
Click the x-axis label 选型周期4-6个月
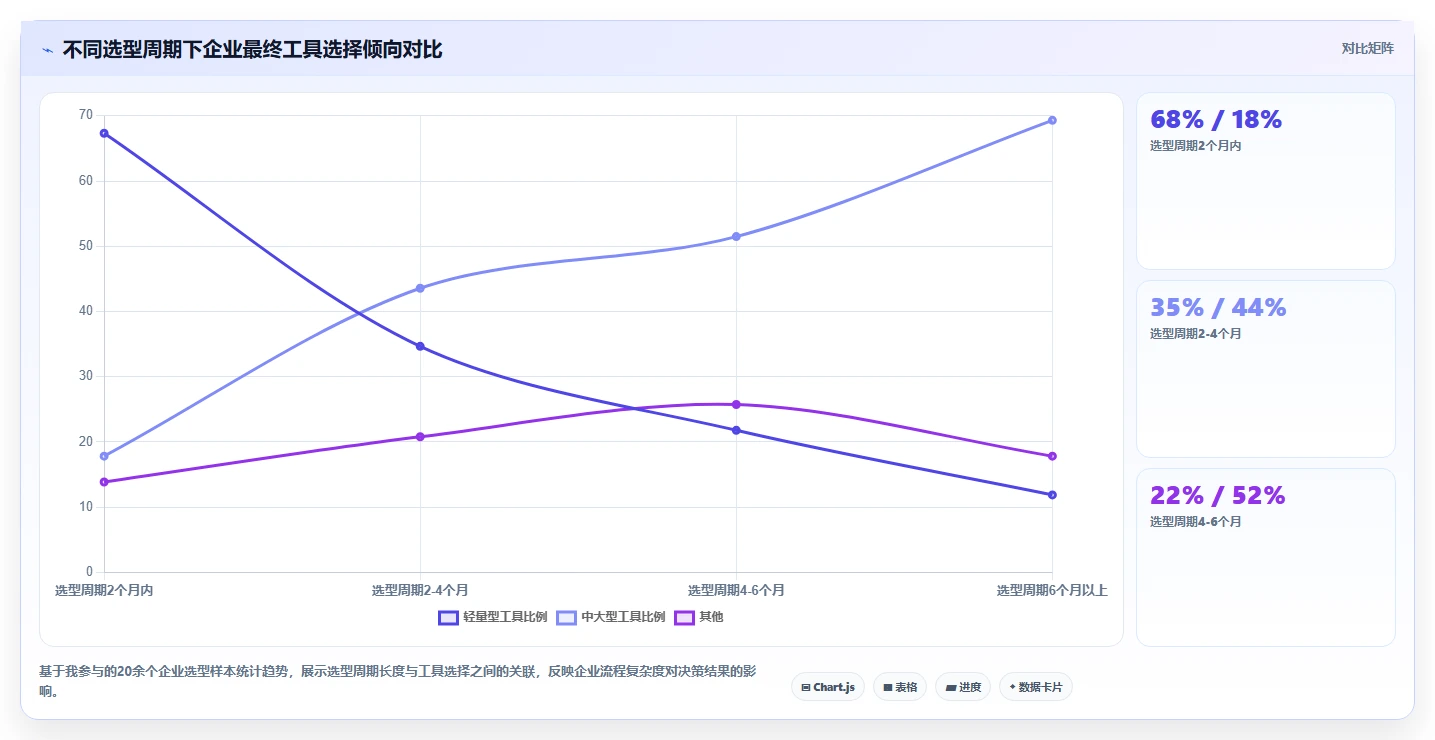point(736,591)
